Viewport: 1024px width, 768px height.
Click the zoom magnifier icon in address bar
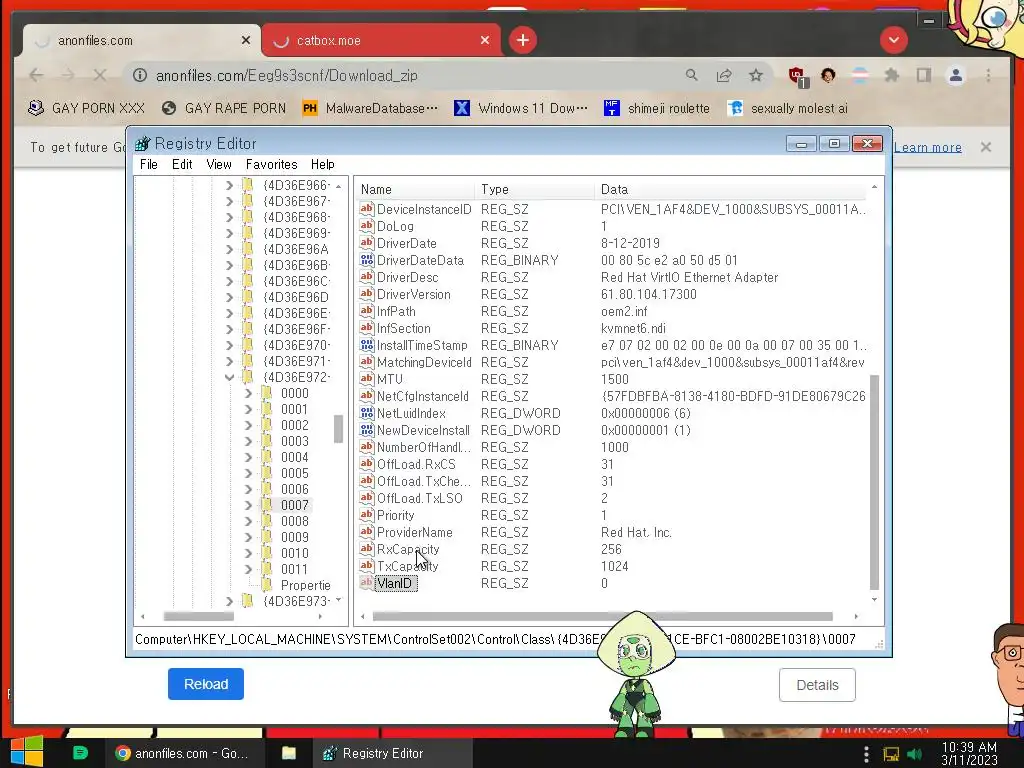pyautogui.click(x=692, y=76)
